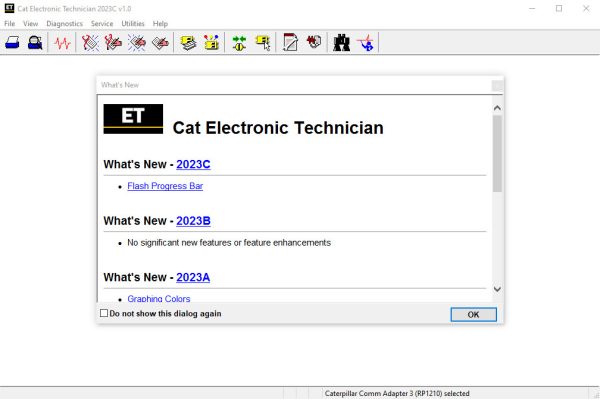
Task: Click the red chip WinFlash icon
Action: 314,42
